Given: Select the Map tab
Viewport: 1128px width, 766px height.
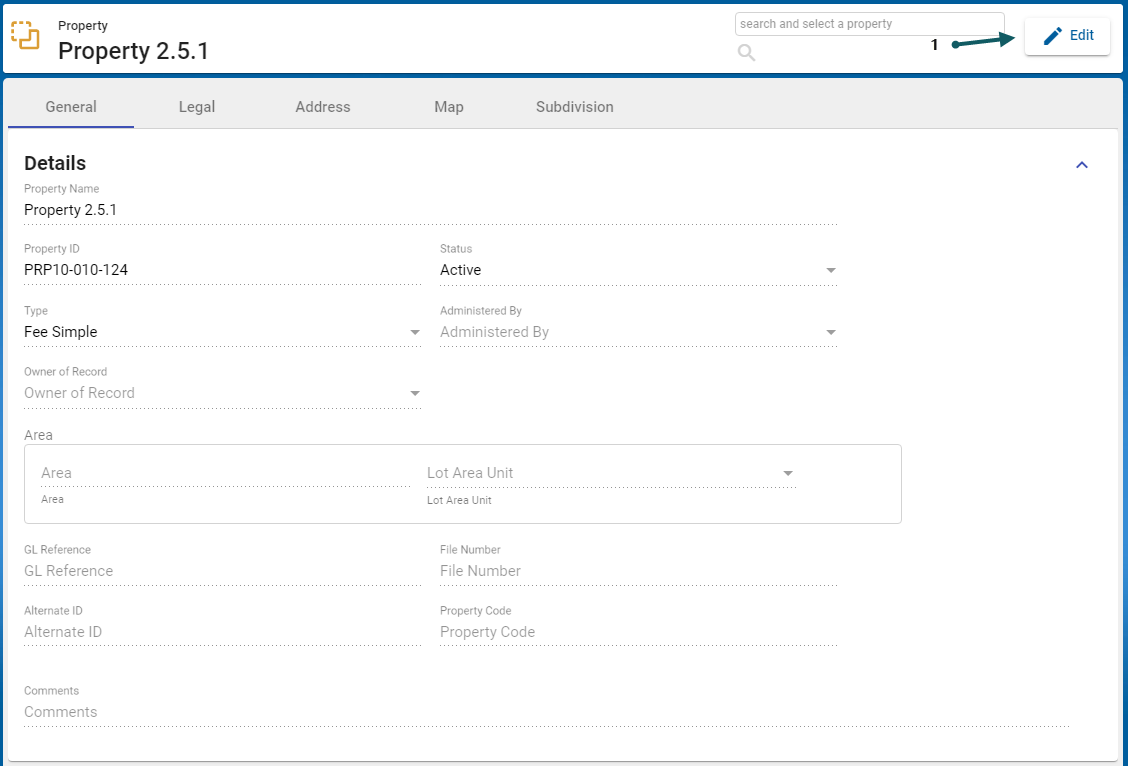Looking at the screenshot, I should (x=449, y=107).
